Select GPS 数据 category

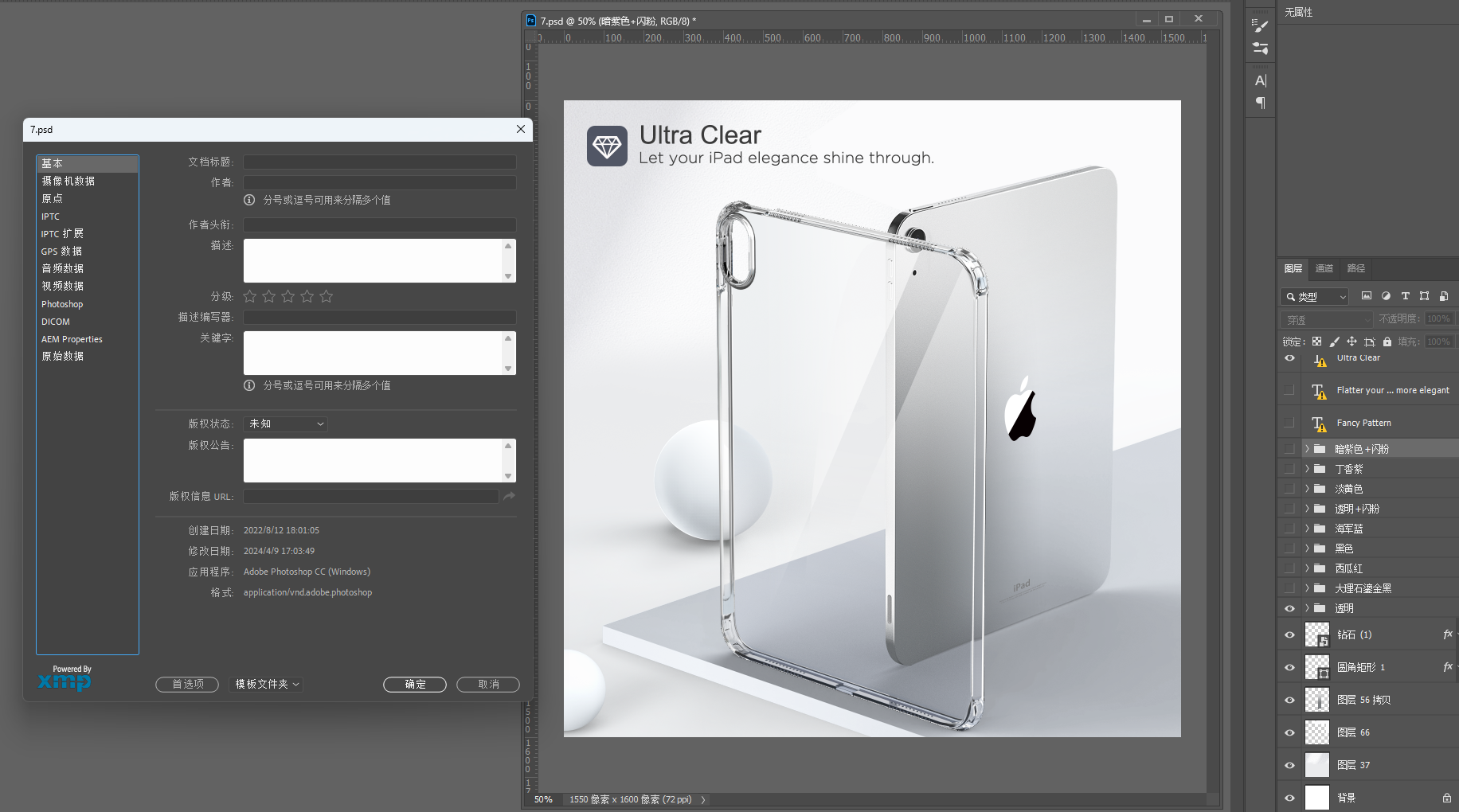(x=88, y=252)
